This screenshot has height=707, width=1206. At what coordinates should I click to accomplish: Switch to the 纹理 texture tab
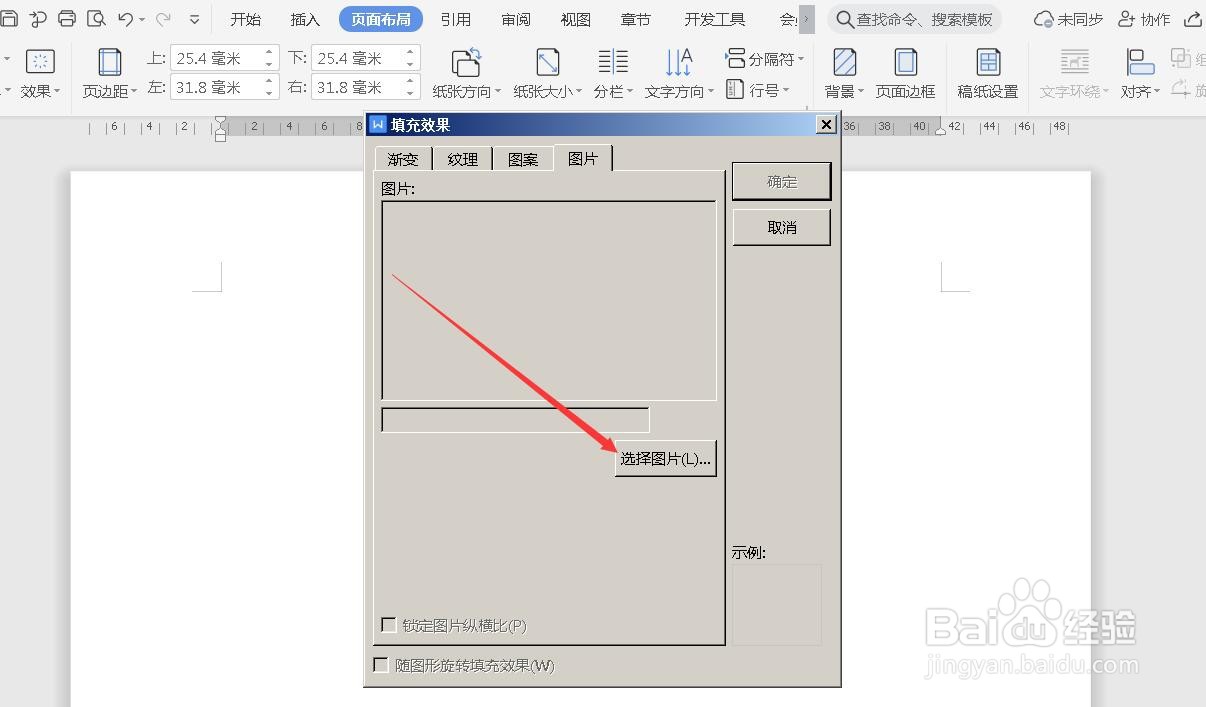(463, 159)
